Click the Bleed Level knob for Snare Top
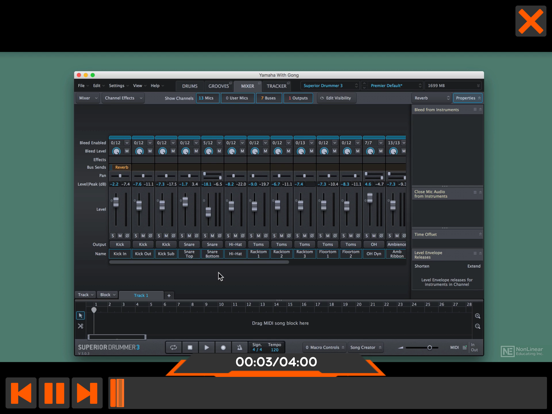This screenshot has width=552, height=414. 186,151
